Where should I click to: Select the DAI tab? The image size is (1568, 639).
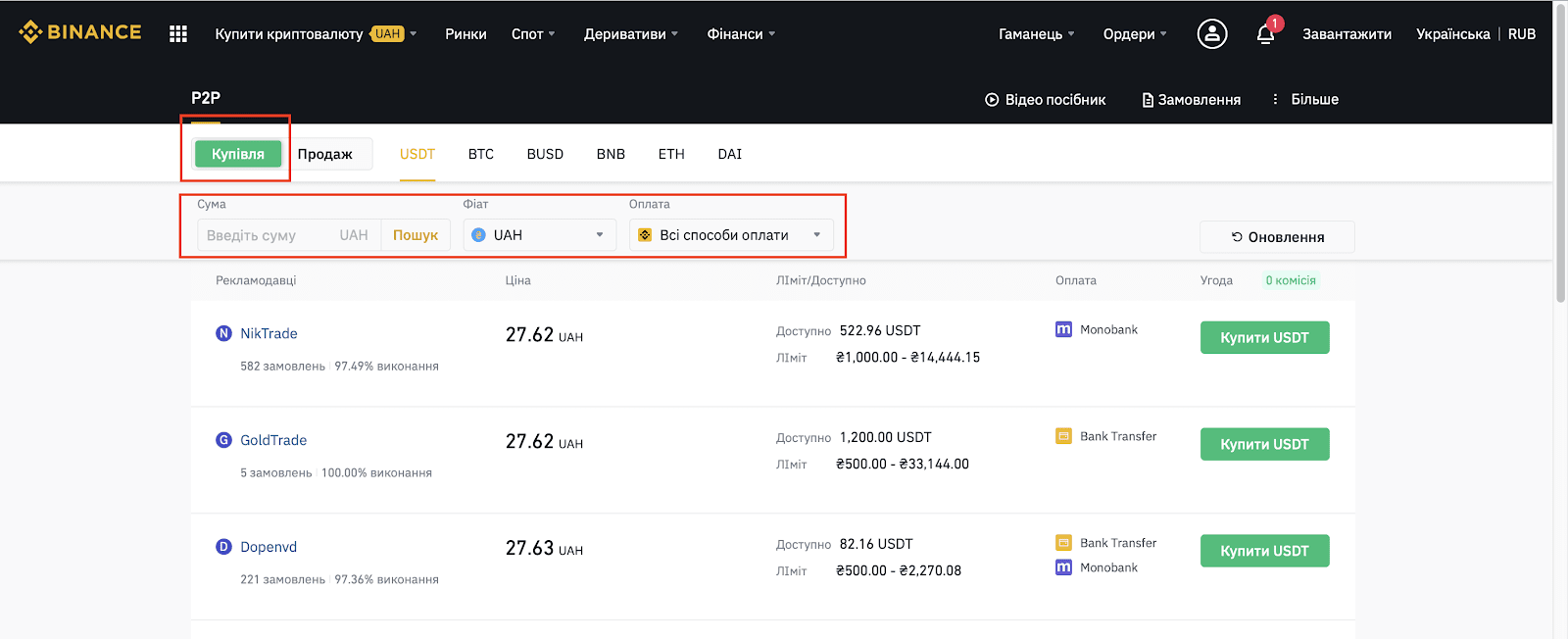(x=730, y=154)
